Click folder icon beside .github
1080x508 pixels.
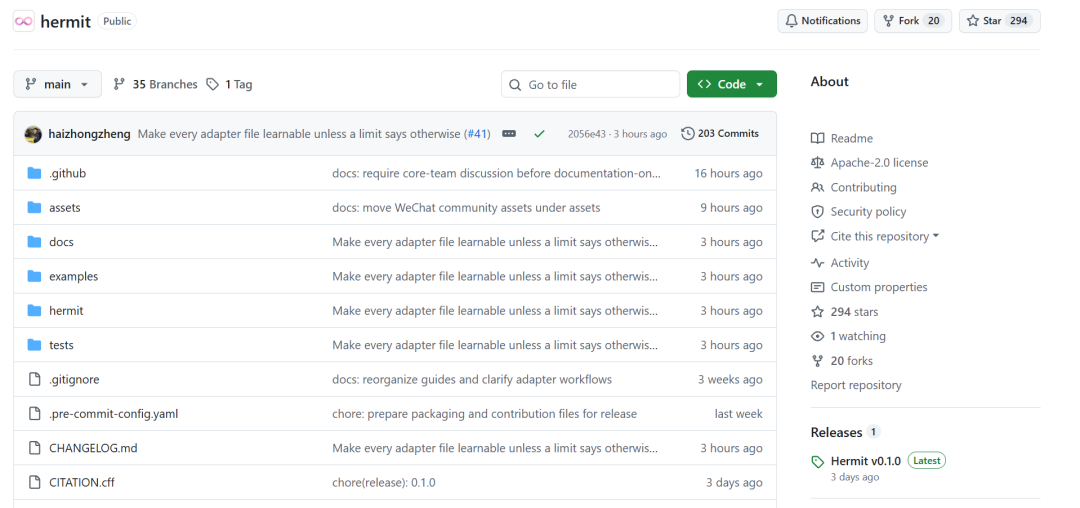click(34, 173)
